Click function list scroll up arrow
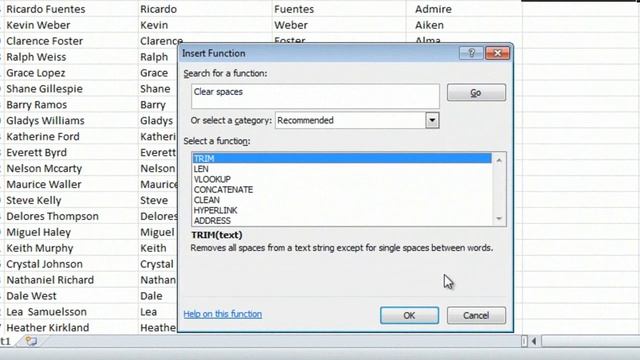The width and height of the screenshot is (640, 360). 499,160
